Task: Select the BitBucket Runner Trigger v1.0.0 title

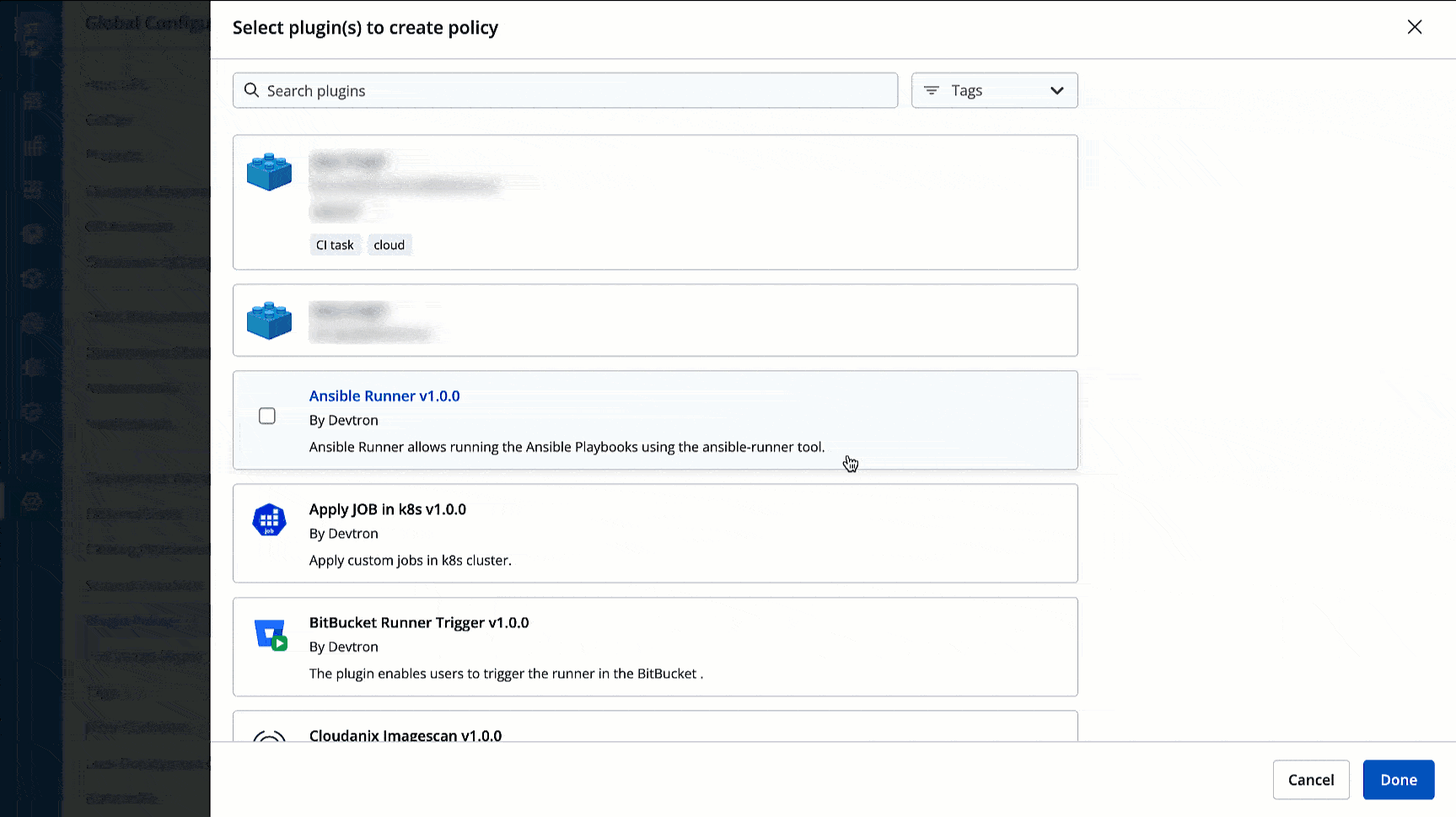Action: click(x=419, y=622)
